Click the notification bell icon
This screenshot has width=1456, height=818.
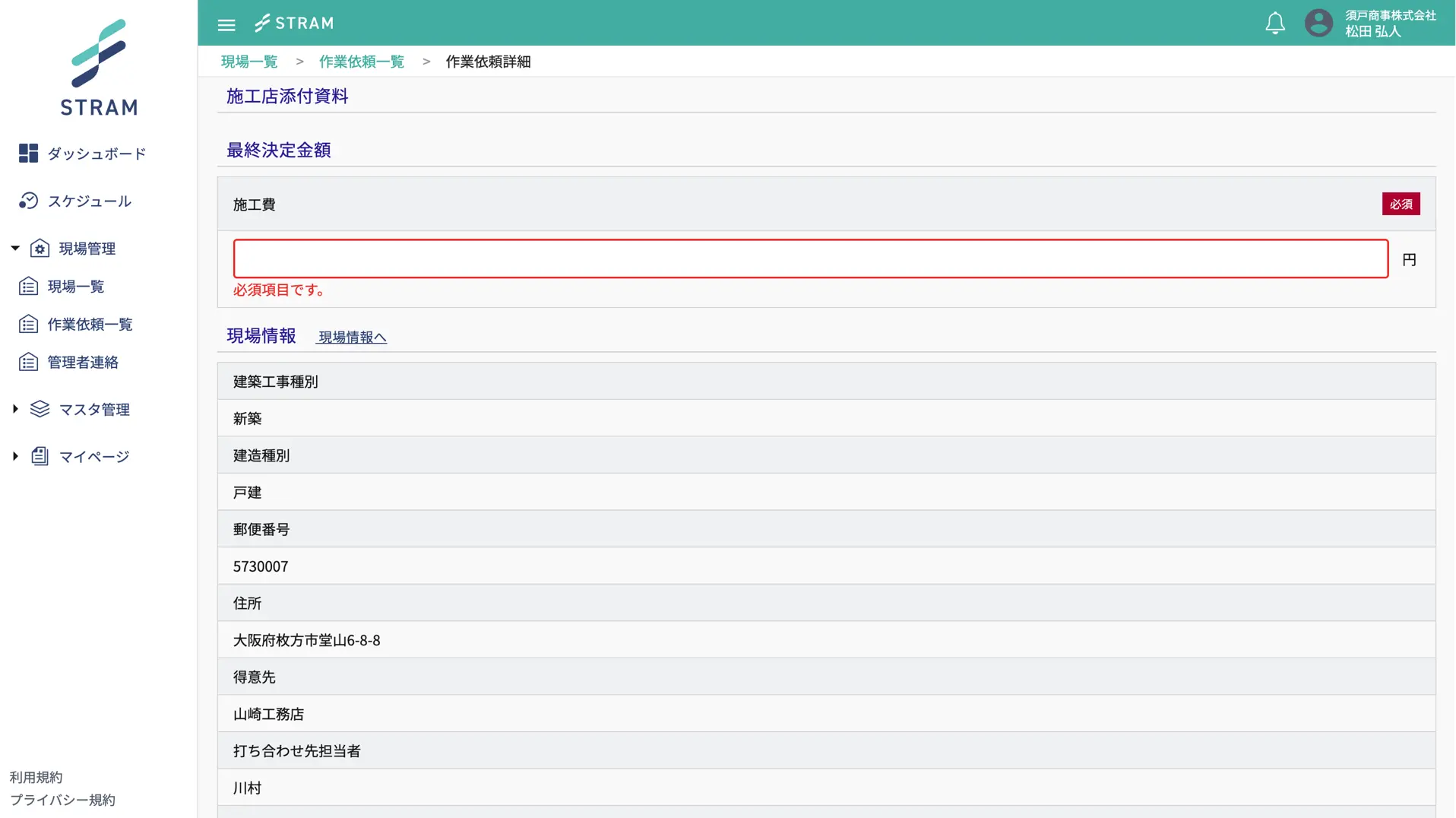coord(1274,24)
